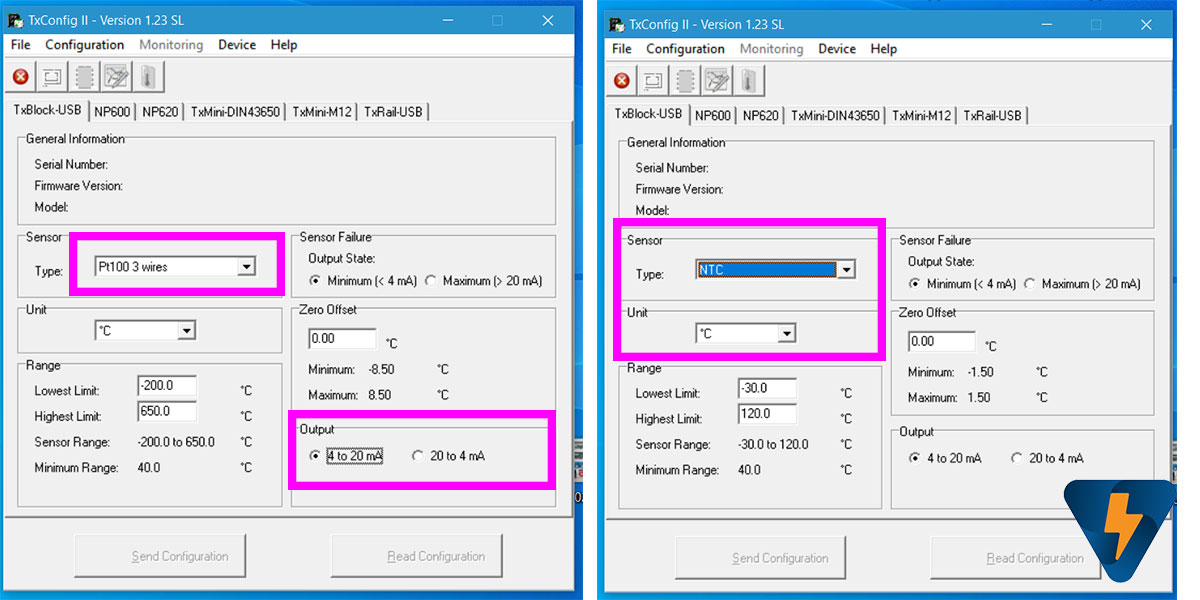Screen dimensions: 1200x600
Task: Click the disabled Monitoring menu in left window
Action: pos(171,45)
